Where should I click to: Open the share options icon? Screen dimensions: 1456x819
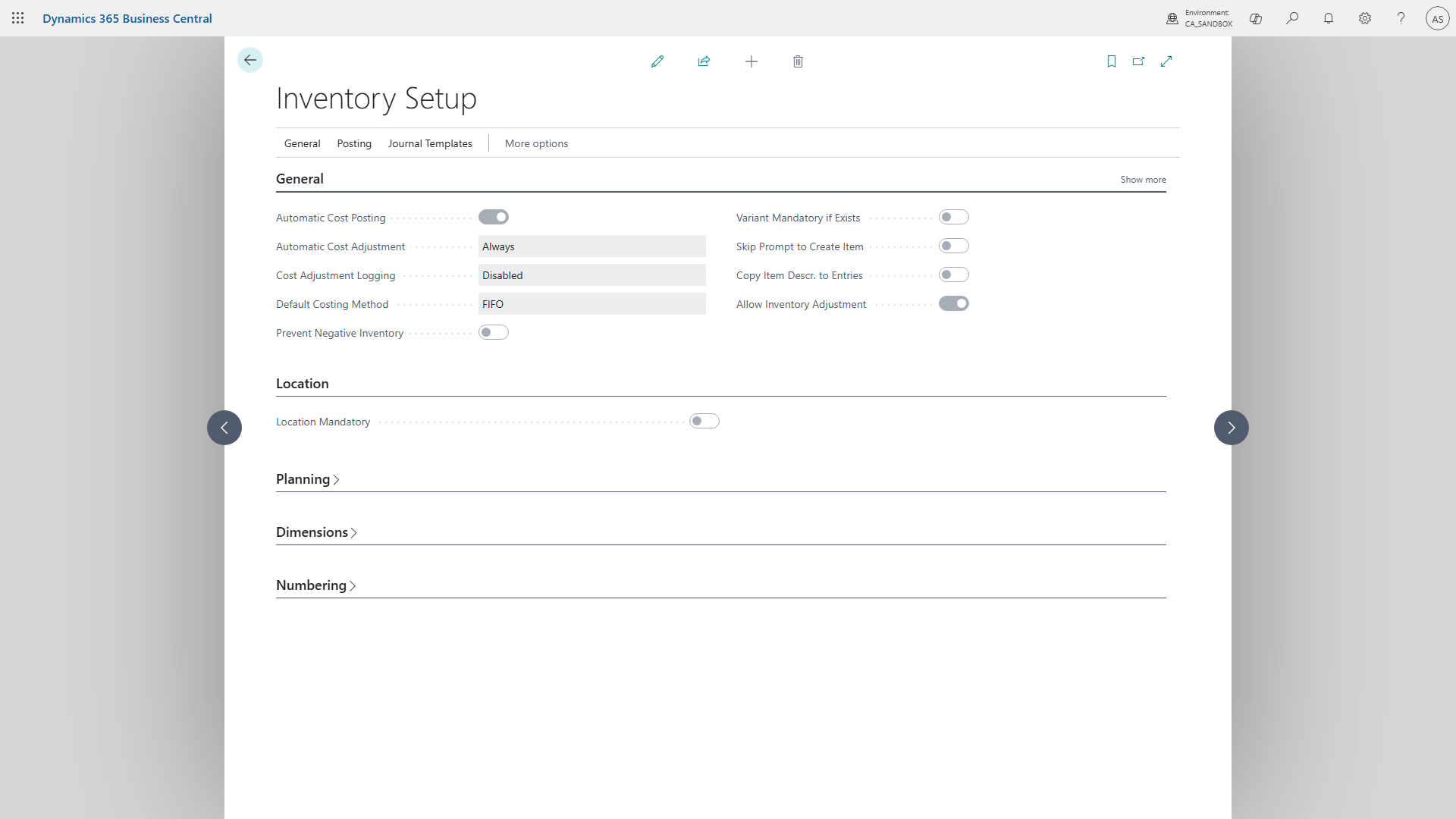point(704,61)
